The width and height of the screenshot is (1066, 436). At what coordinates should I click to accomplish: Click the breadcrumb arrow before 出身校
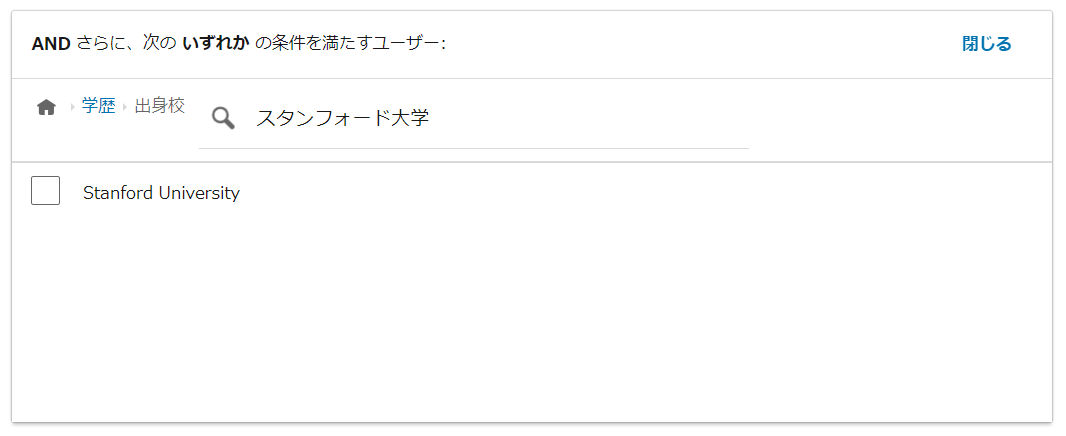pyautogui.click(x=125, y=107)
